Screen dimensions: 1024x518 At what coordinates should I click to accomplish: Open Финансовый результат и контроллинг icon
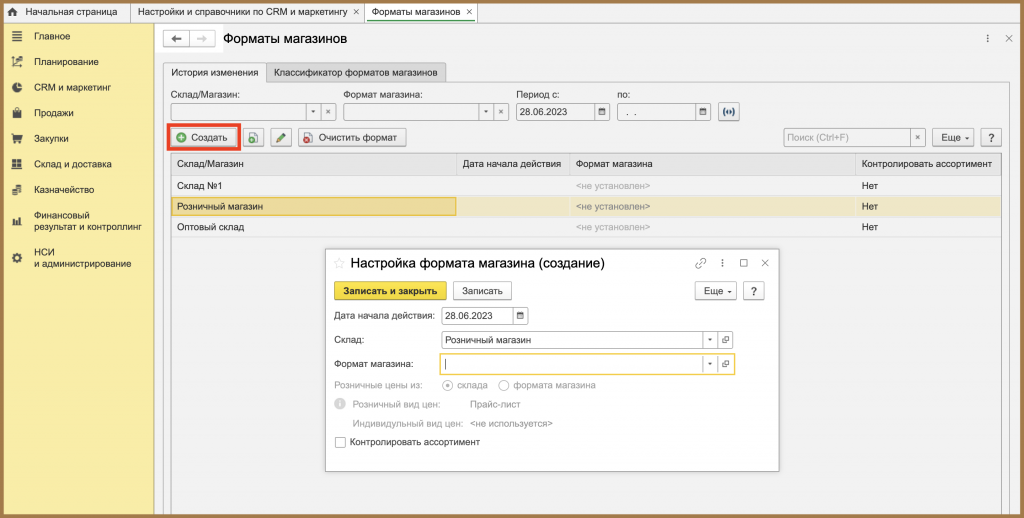click(x=17, y=221)
